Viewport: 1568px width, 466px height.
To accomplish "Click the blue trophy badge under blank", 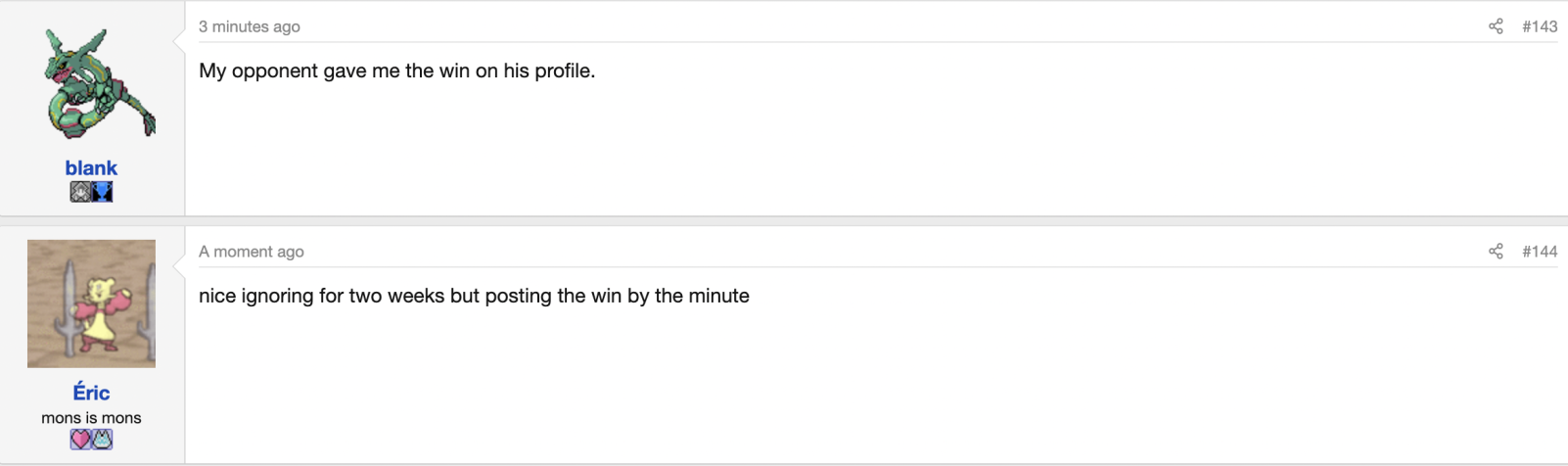I will click(103, 193).
